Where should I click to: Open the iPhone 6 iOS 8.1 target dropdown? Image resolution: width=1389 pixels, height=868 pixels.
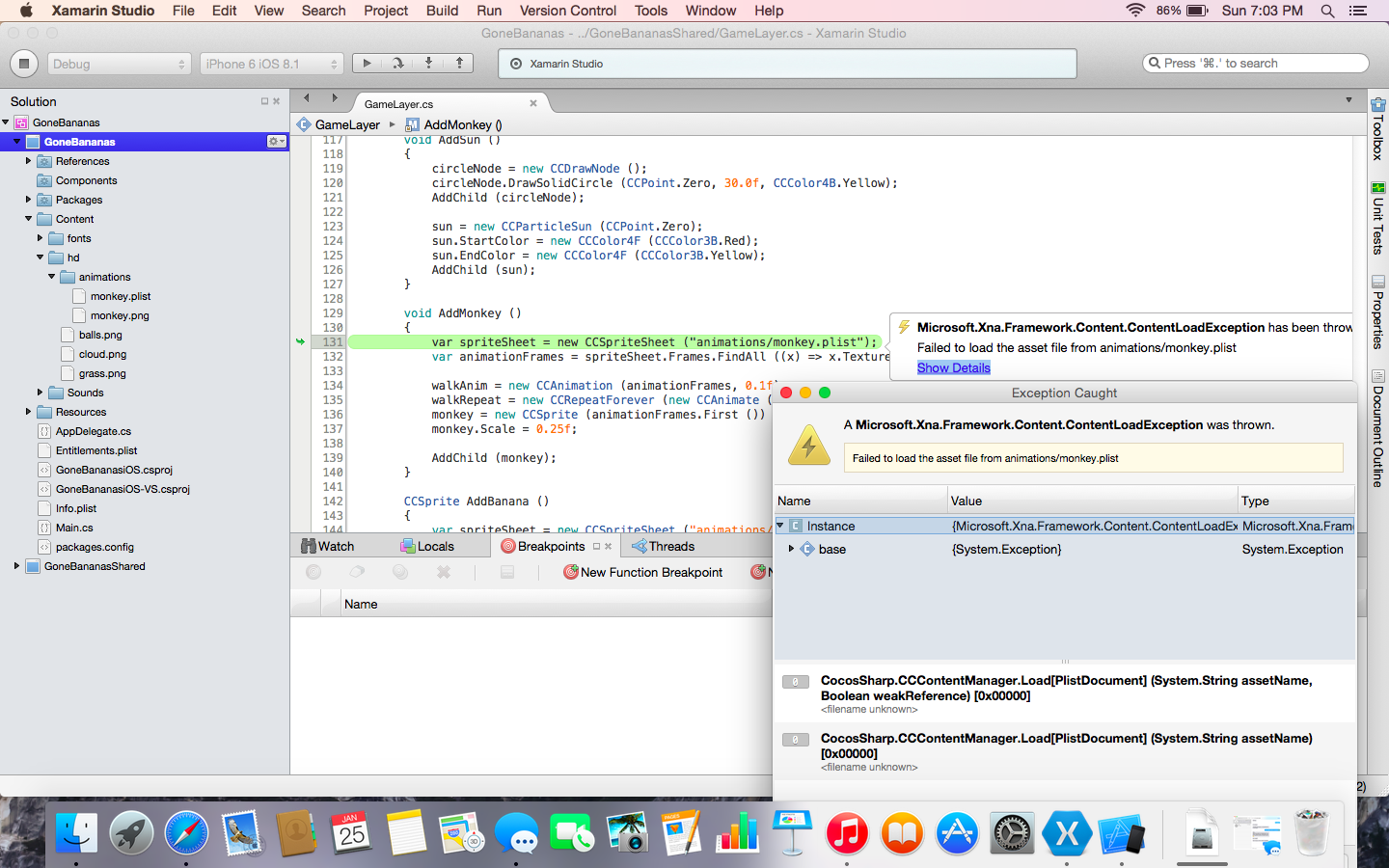click(x=272, y=64)
